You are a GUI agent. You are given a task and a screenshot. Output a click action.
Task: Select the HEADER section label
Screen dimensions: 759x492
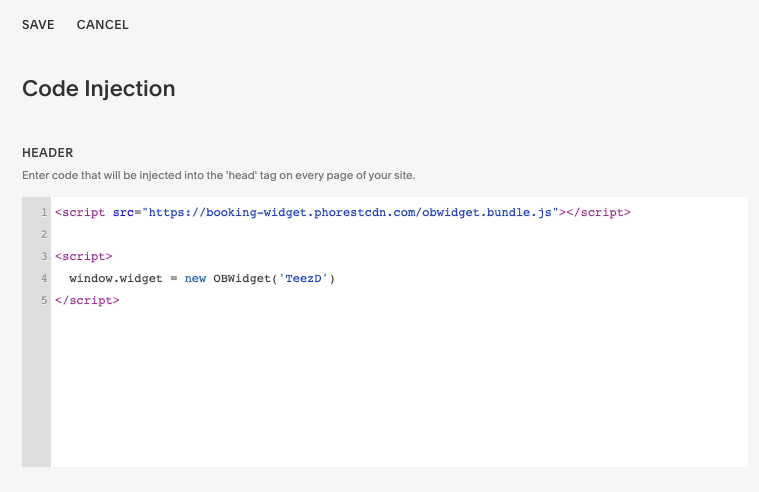pyautogui.click(x=47, y=153)
